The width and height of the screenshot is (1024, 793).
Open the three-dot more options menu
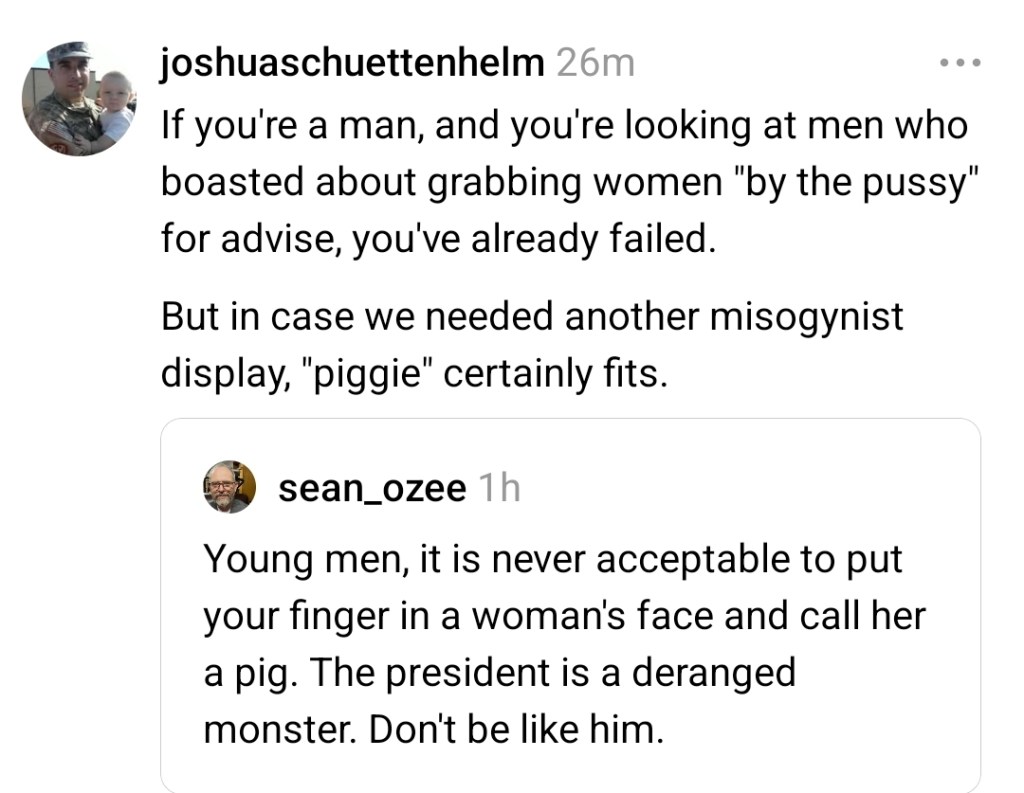(961, 63)
